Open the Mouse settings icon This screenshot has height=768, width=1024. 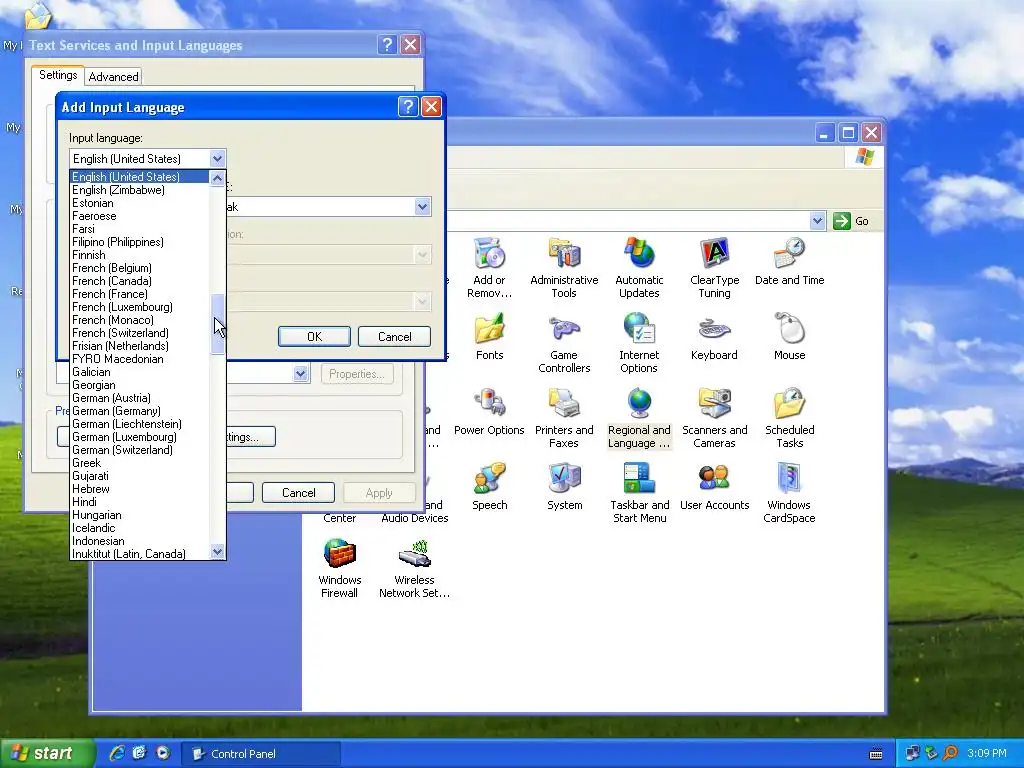790,337
